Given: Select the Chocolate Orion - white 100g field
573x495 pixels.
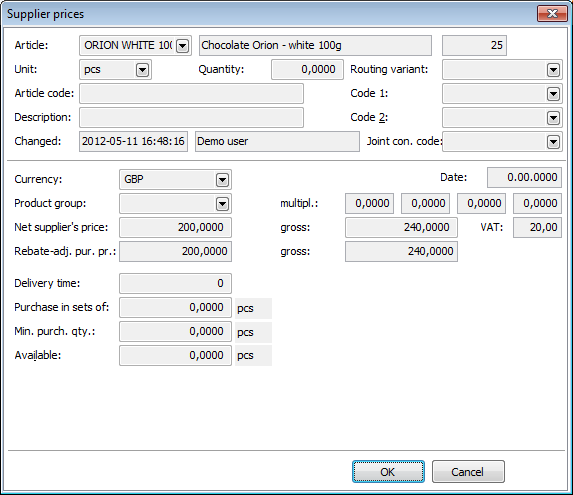Looking at the screenshot, I should click(x=315, y=46).
